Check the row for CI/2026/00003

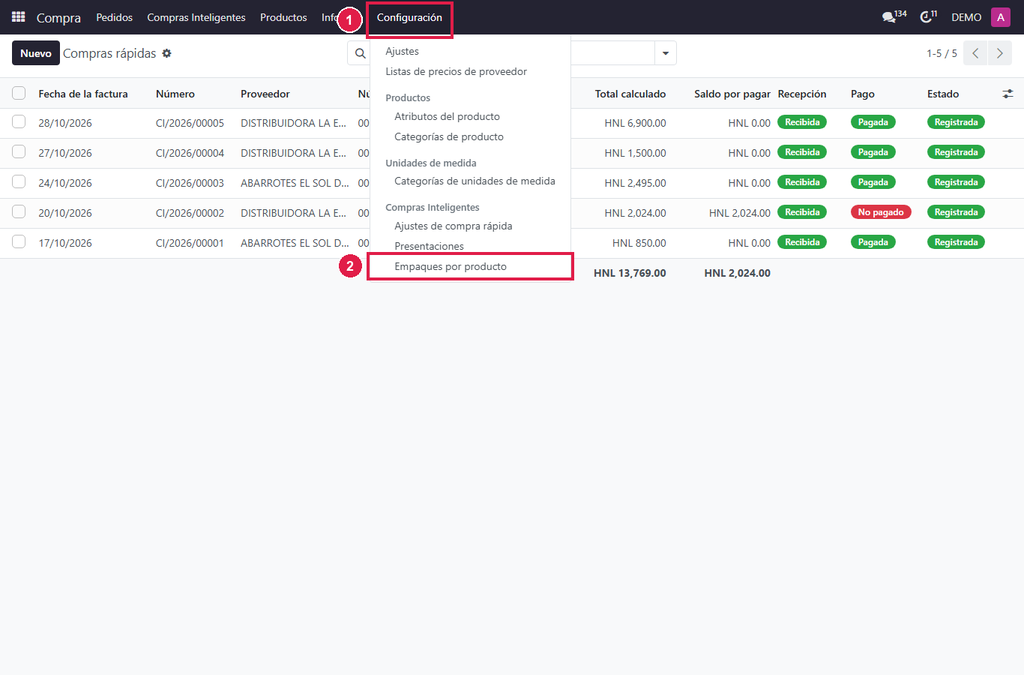[19, 182]
